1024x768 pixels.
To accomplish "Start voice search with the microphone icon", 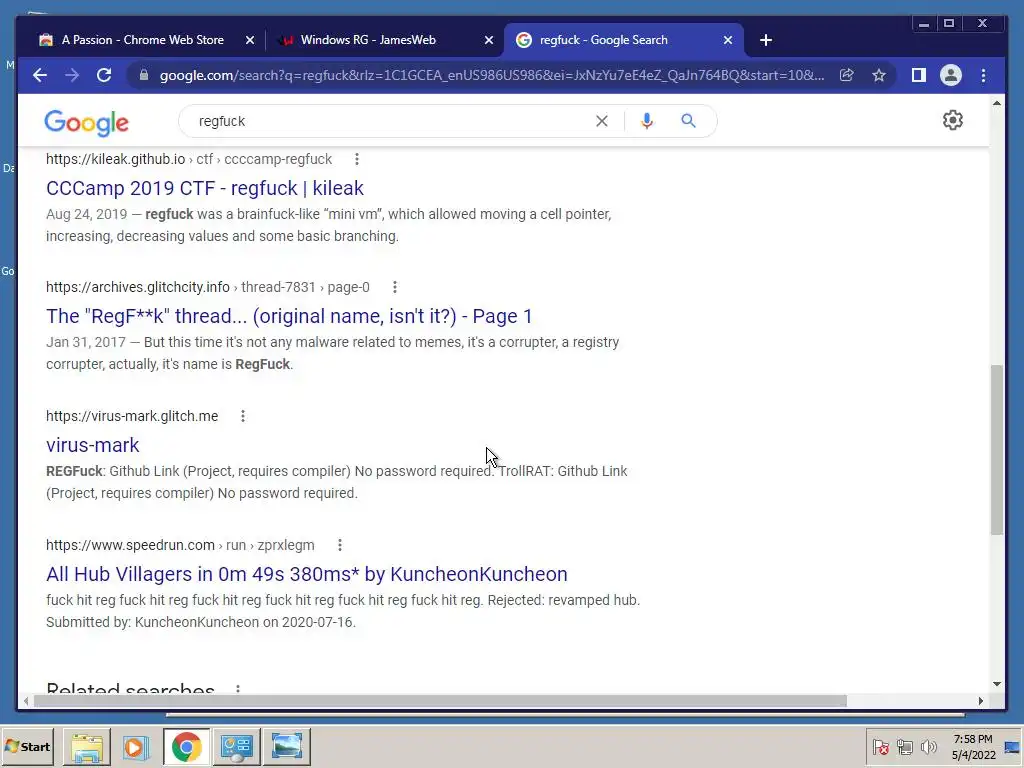I will 647,121.
